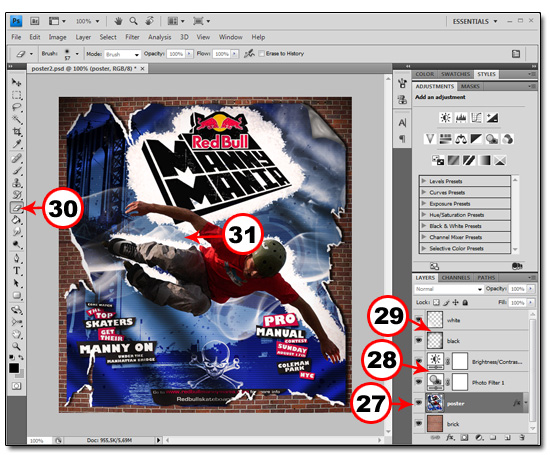The width and height of the screenshot is (550, 455).
Task: Close the poster2.psd document tab
Action: pos(142,69)
